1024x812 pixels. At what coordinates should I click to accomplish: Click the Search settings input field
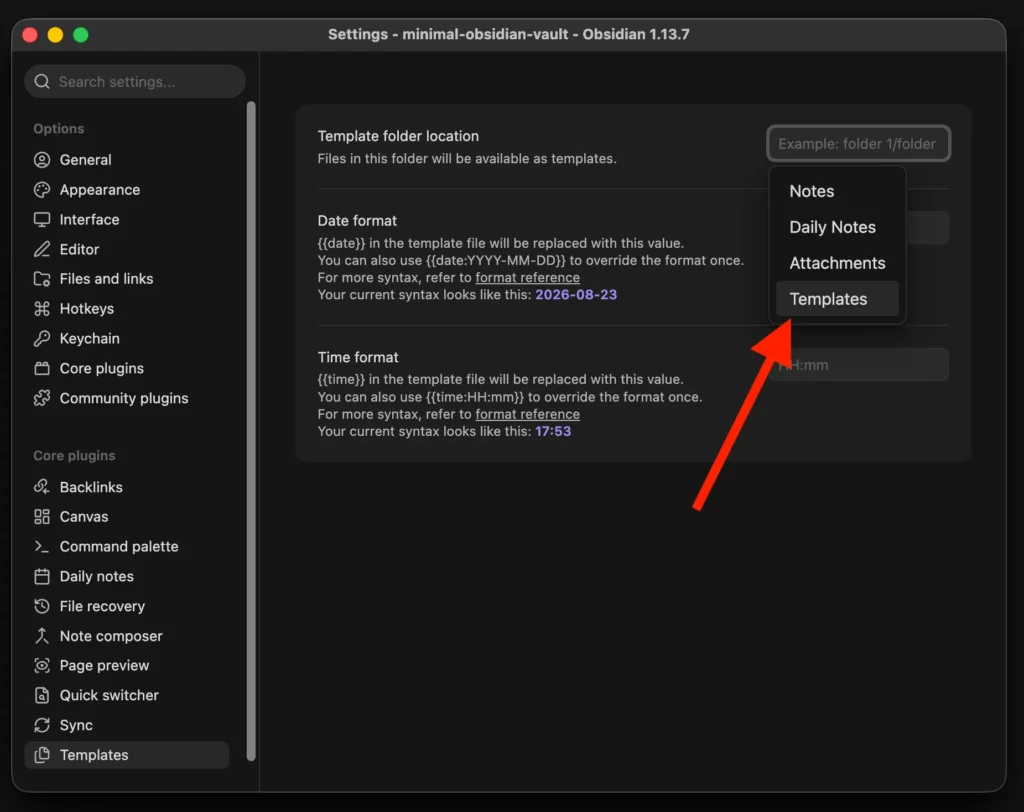(135, 82)
